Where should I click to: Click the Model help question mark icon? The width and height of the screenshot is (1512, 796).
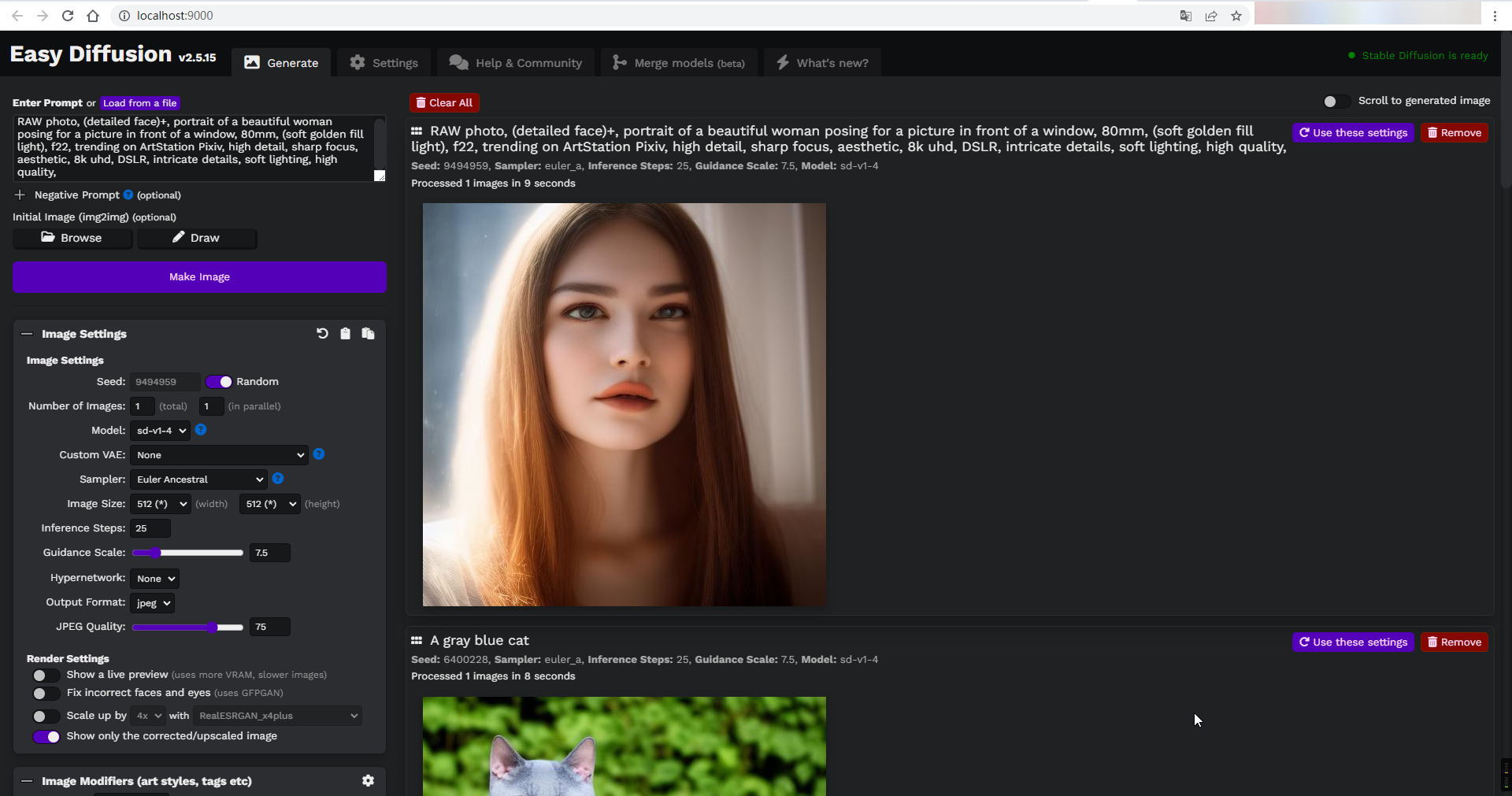coord(201,430)
